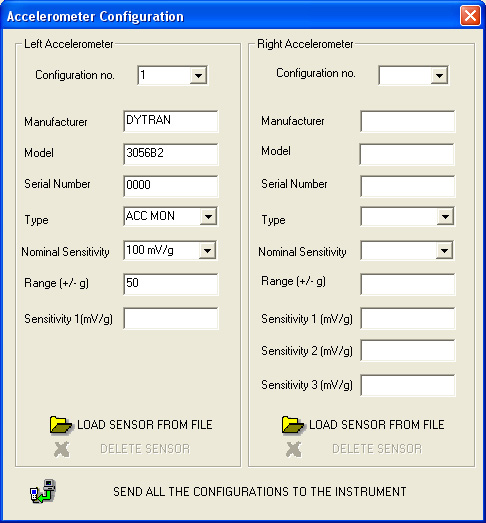Click the right accelerometer yellow folder icon
486x523 pixels.
click(x=293, y=425)
